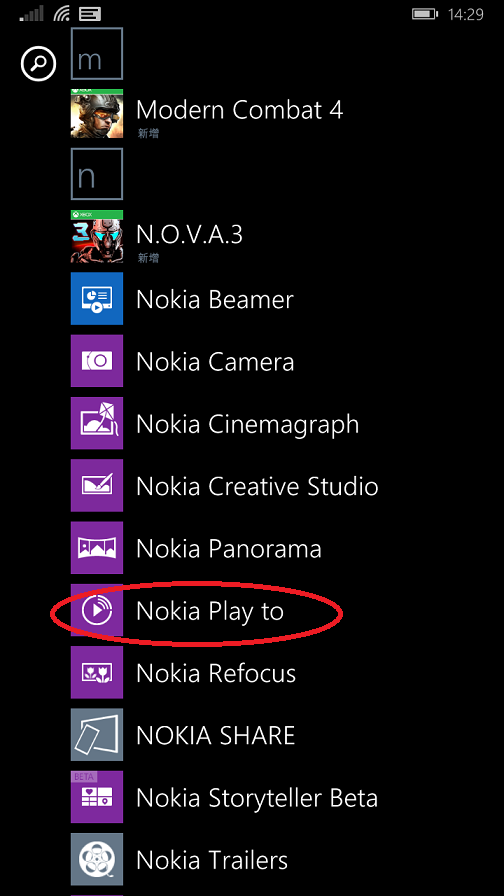Viewport: 504px width, 896px height.
Task: Open the Nokia Cinemagraph tile
Action: 97,423
